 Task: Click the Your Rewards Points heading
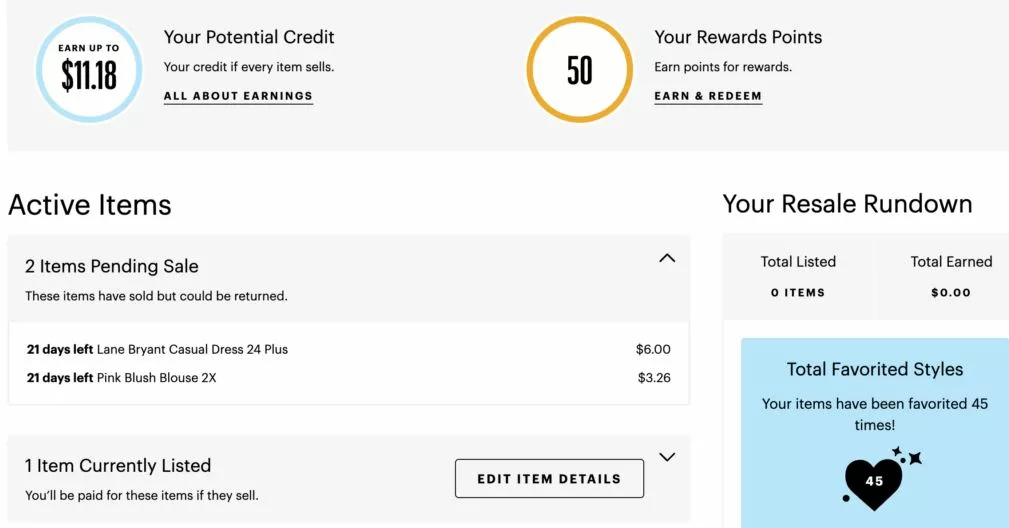click(738, 37)
